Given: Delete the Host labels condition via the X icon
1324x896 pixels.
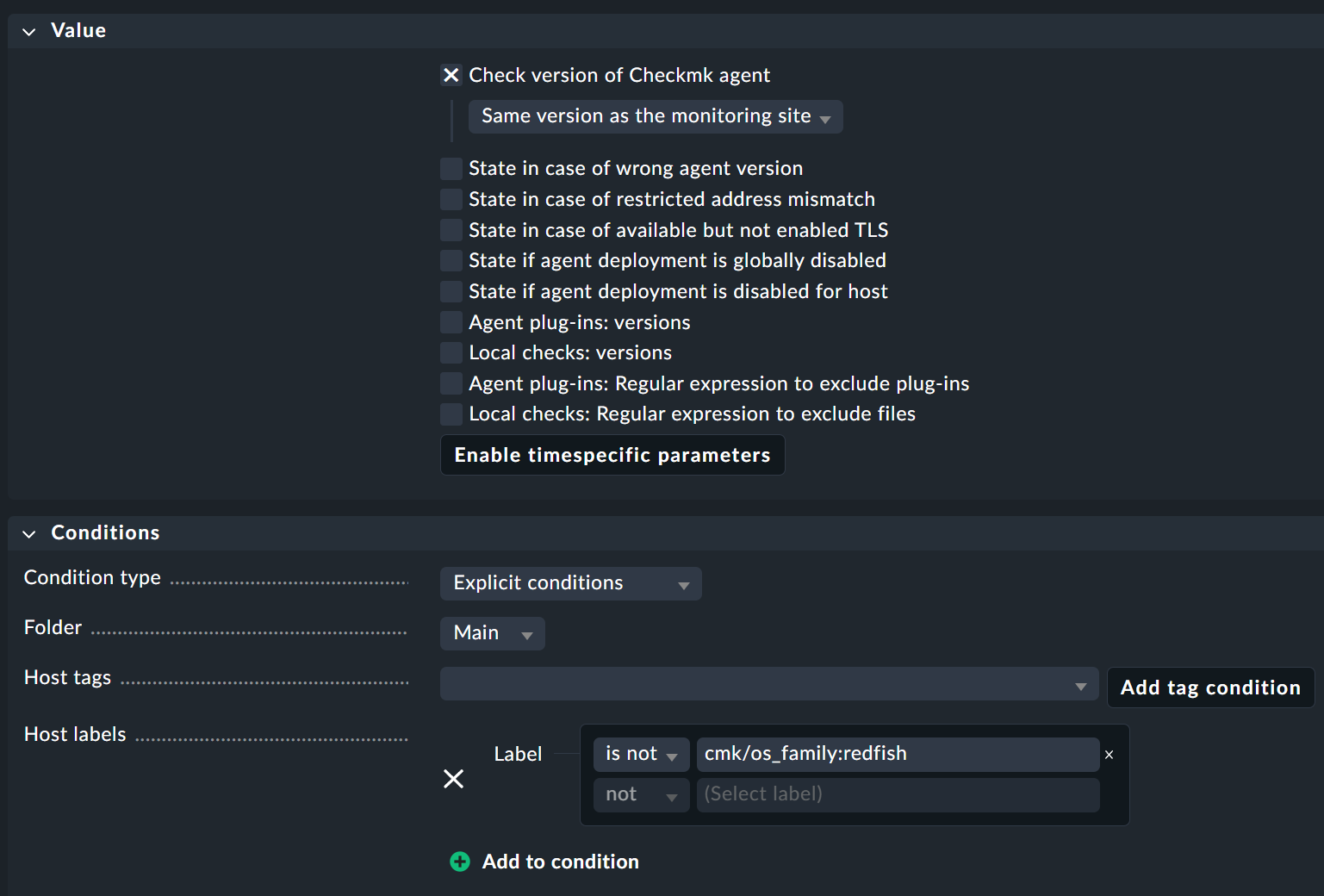Looking at the screenshot, I should (454, 778).
